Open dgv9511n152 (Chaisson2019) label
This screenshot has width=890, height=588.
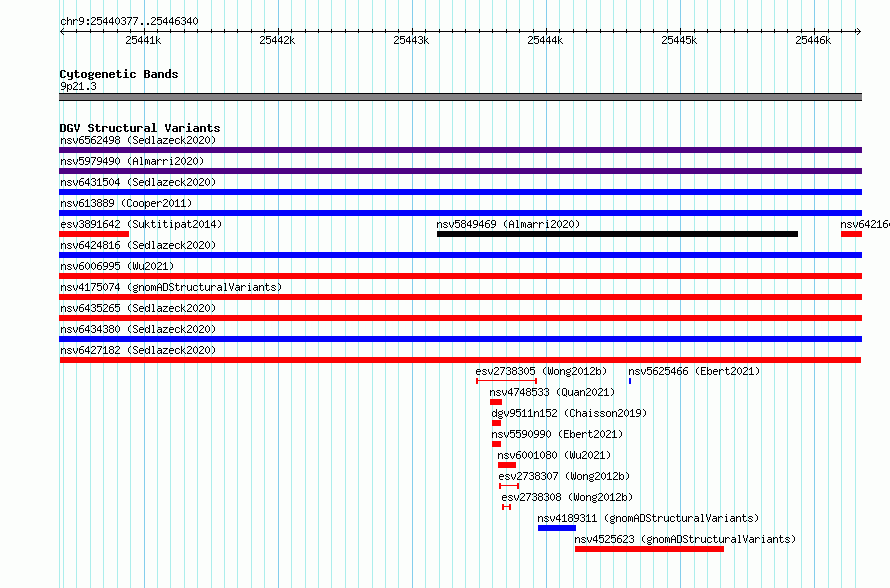[569, 413]
